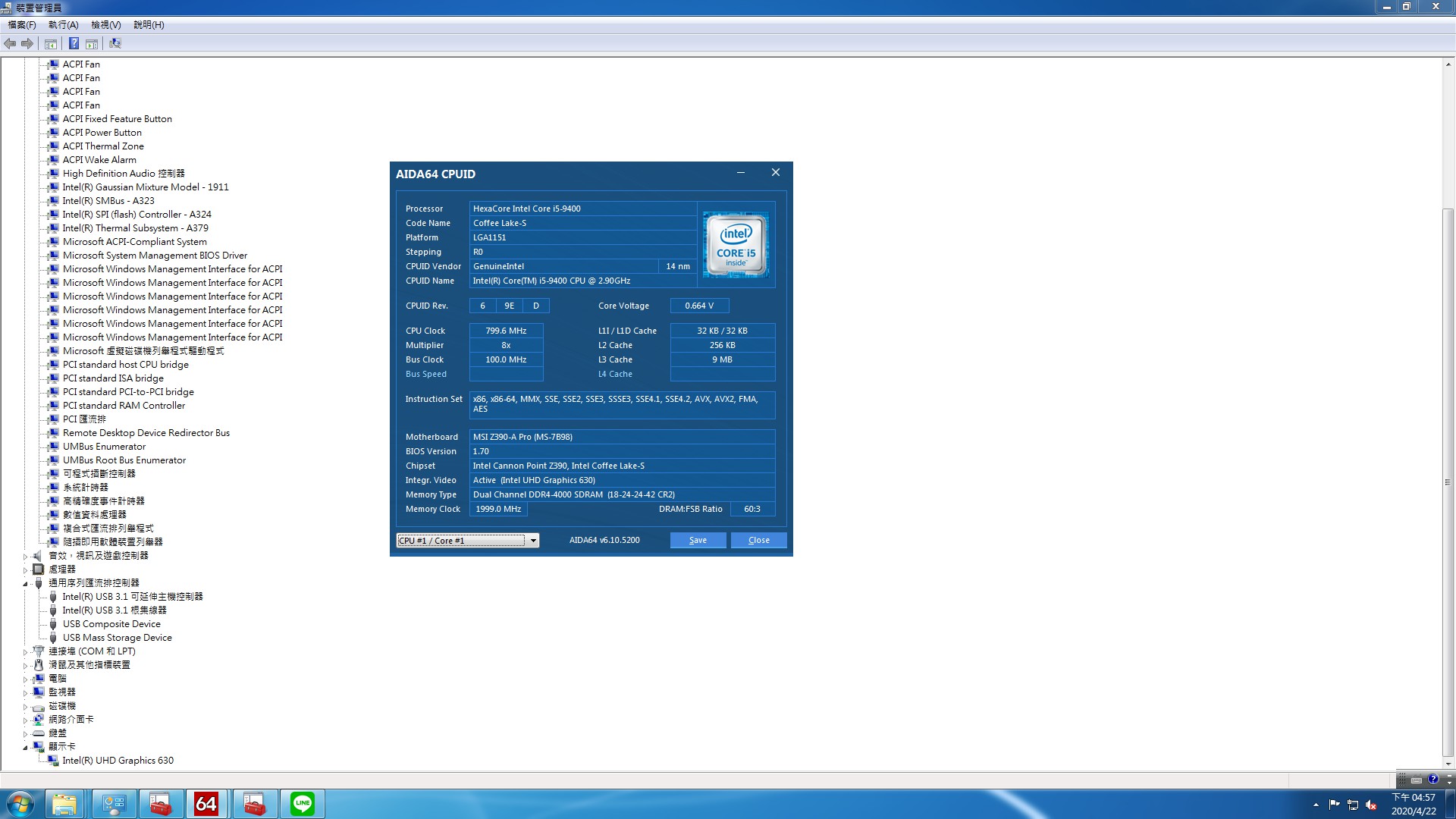
Task: Open the network tray icon
Action: pos(1353,805)
